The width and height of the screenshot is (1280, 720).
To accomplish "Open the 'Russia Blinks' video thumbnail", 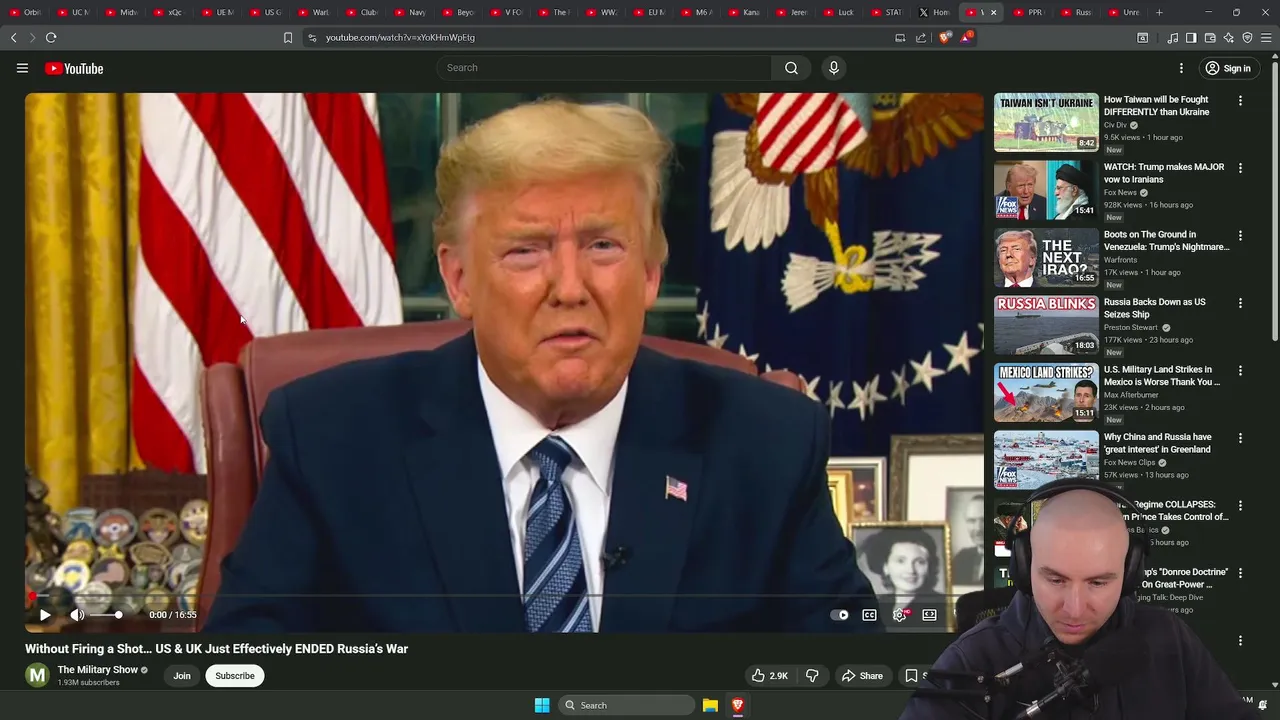I will (1046, 325).
